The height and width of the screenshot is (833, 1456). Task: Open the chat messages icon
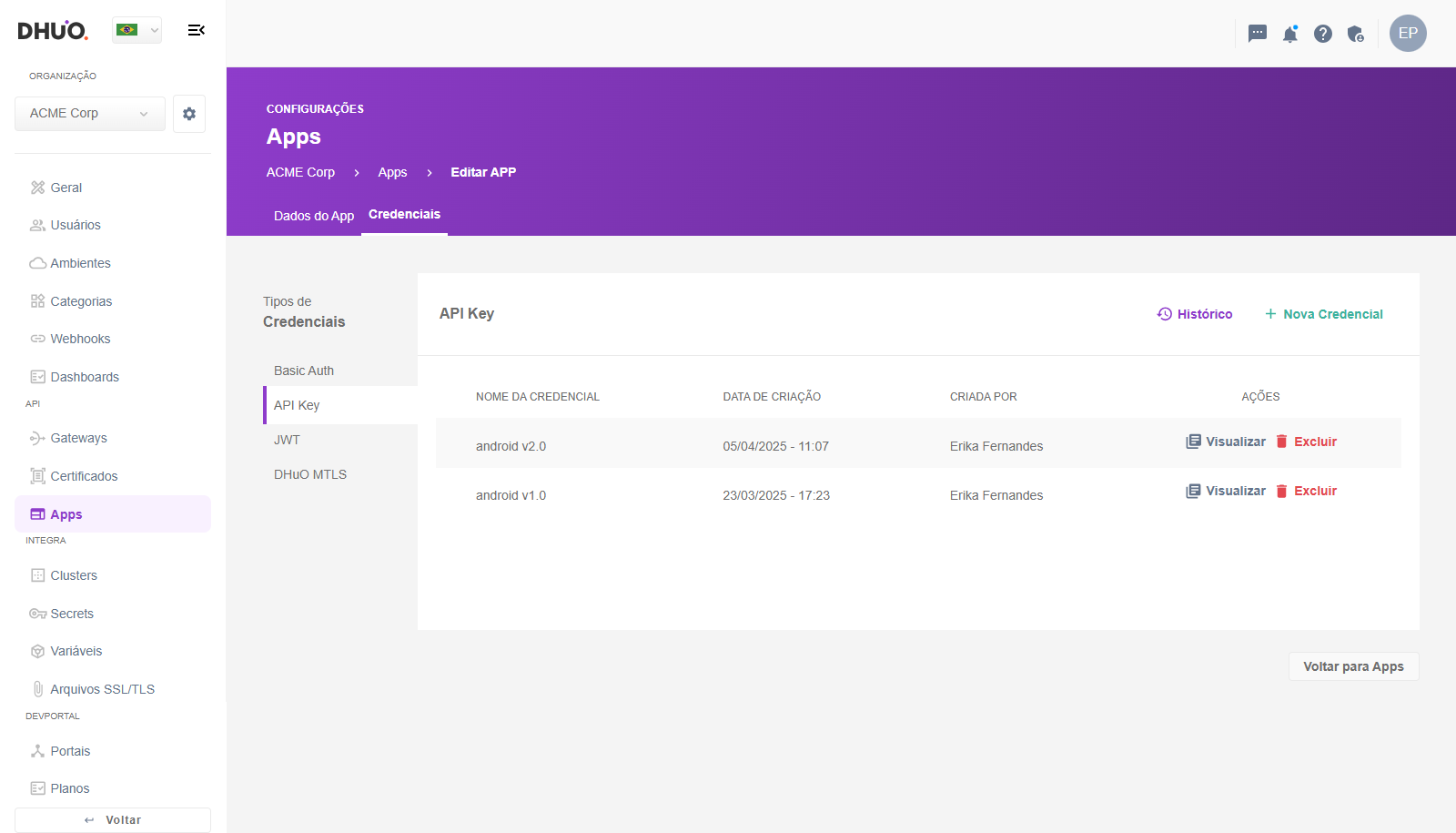coord(1258,34)
